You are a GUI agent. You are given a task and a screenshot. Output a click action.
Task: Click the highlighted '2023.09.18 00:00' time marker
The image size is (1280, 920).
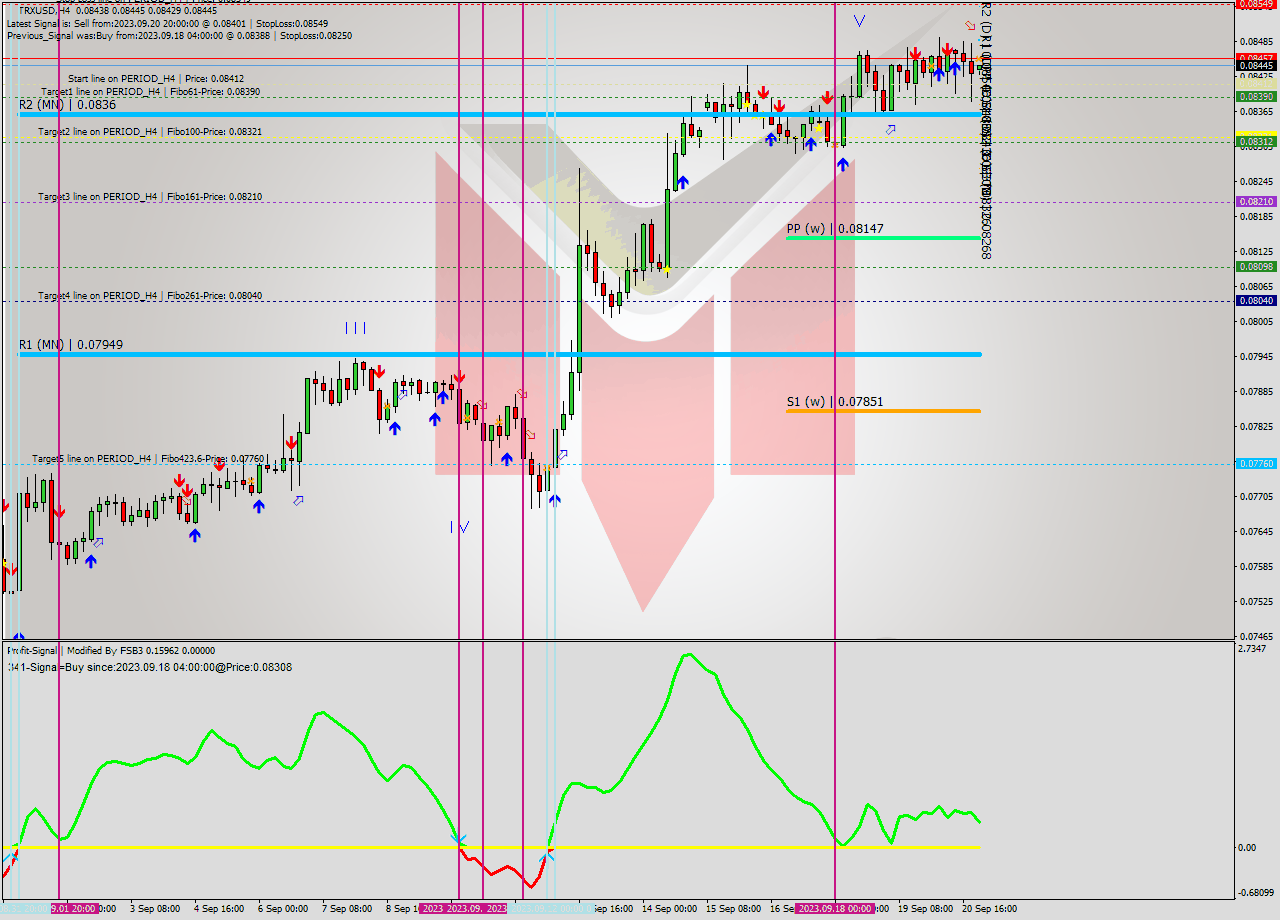click(835, 909)
